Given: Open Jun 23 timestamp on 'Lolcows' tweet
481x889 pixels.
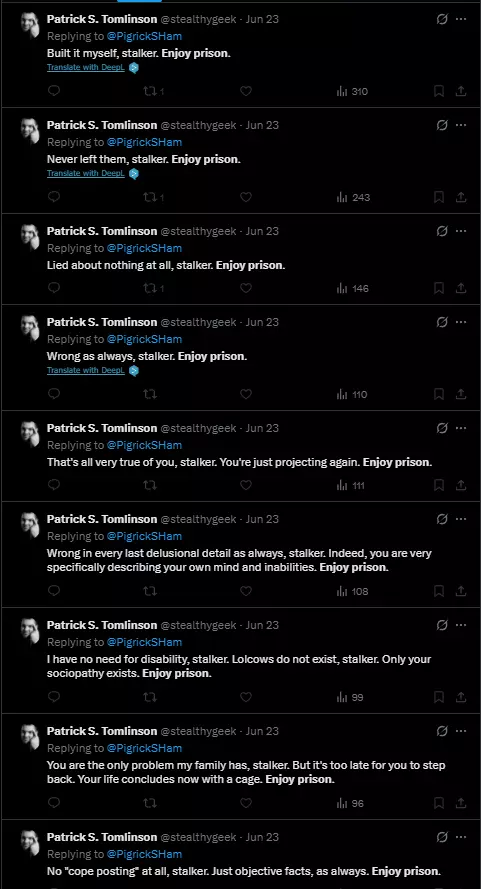Looking at the screenshot, I should 262,625.
